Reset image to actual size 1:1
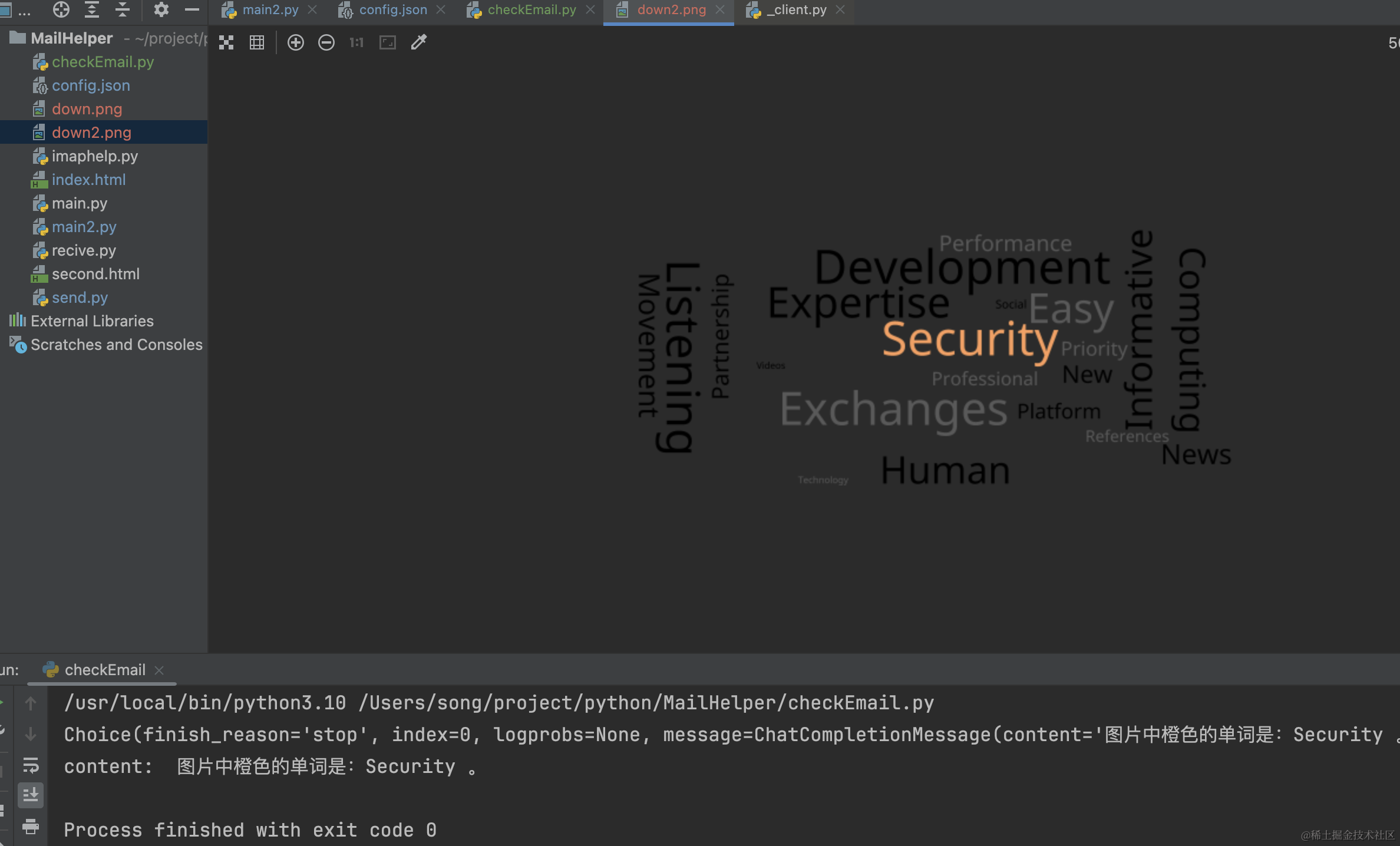This screenshot has width=1400, height=846. (356, 42)
